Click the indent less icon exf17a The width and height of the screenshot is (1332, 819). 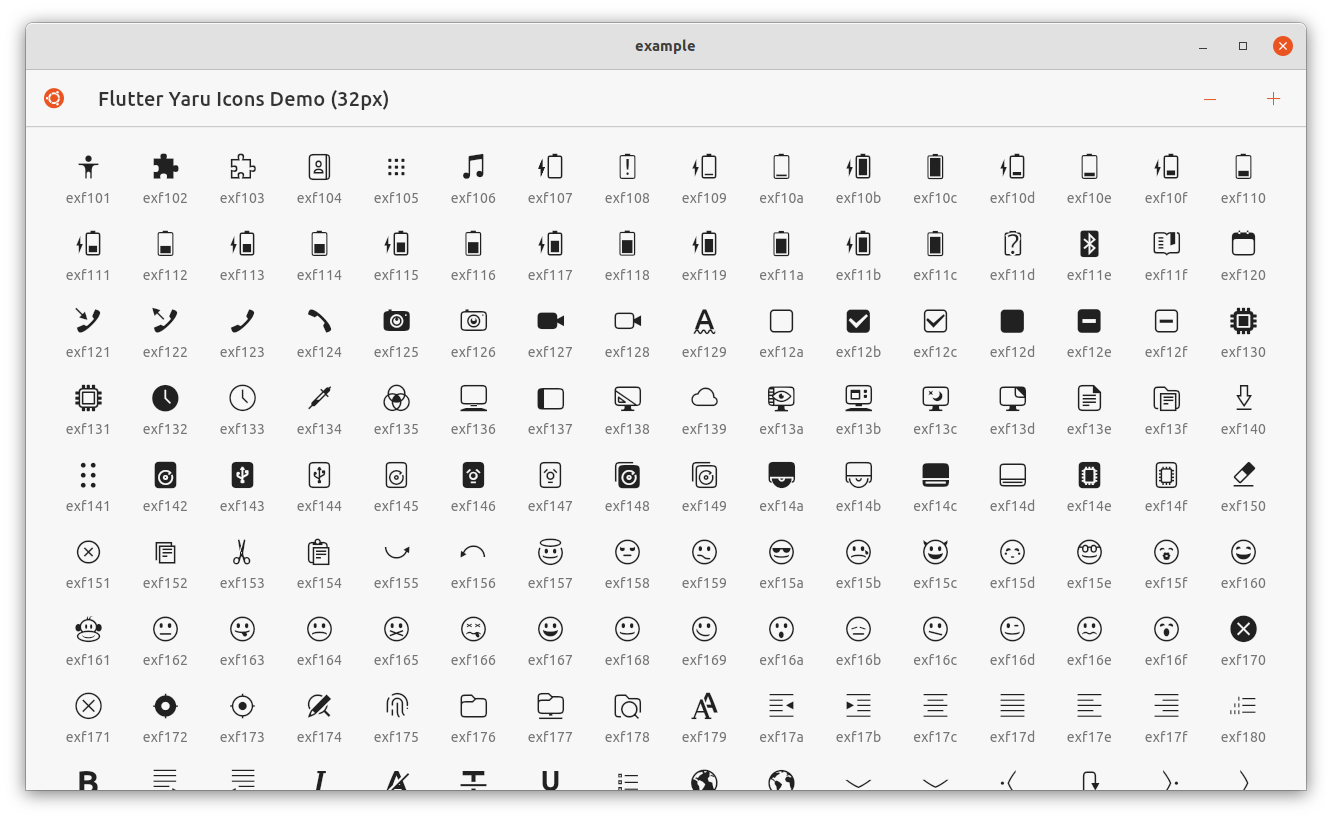tap(781, 705)
